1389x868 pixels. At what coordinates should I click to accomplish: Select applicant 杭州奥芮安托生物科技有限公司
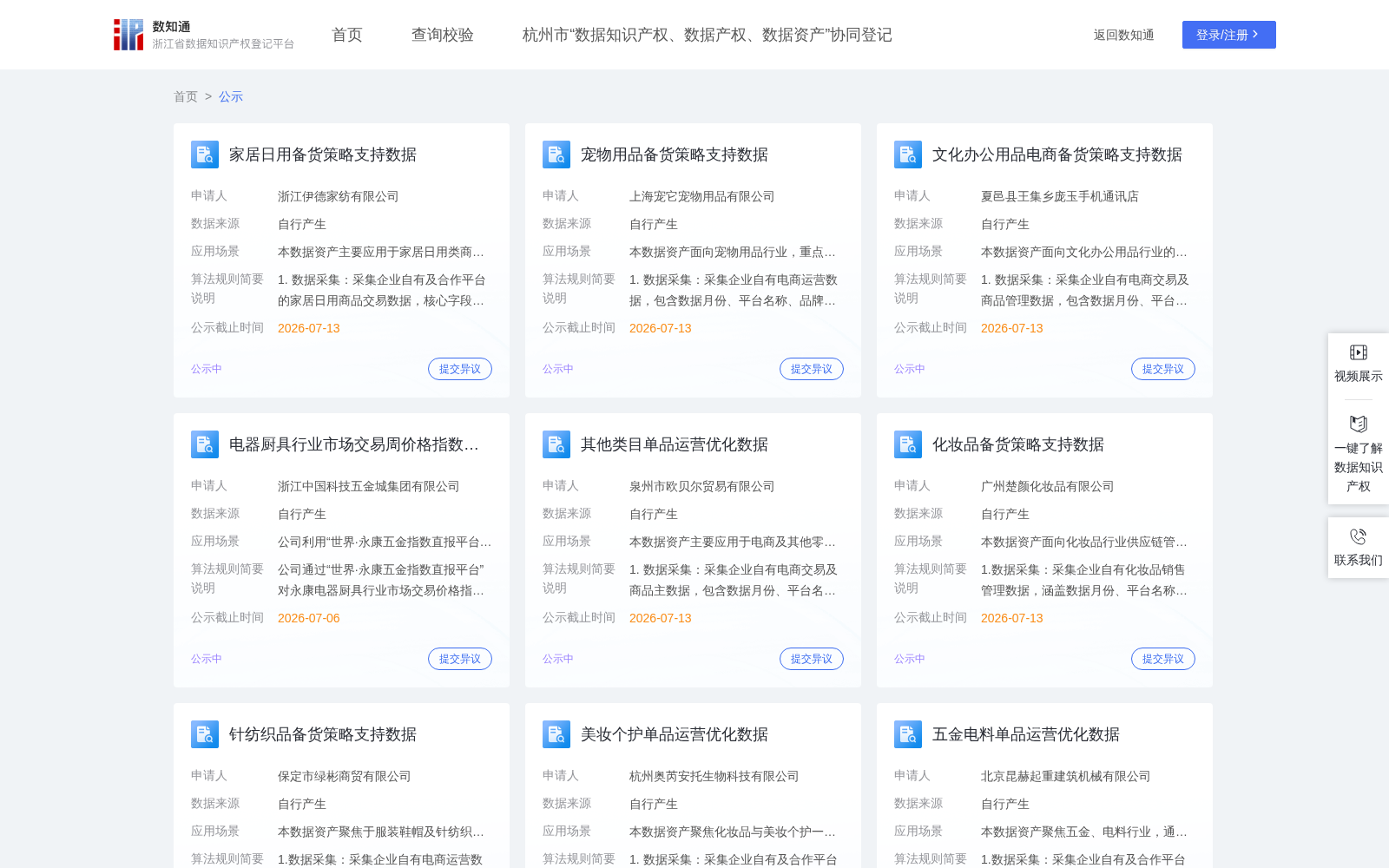pyautogui.click(x=714, y=776)
